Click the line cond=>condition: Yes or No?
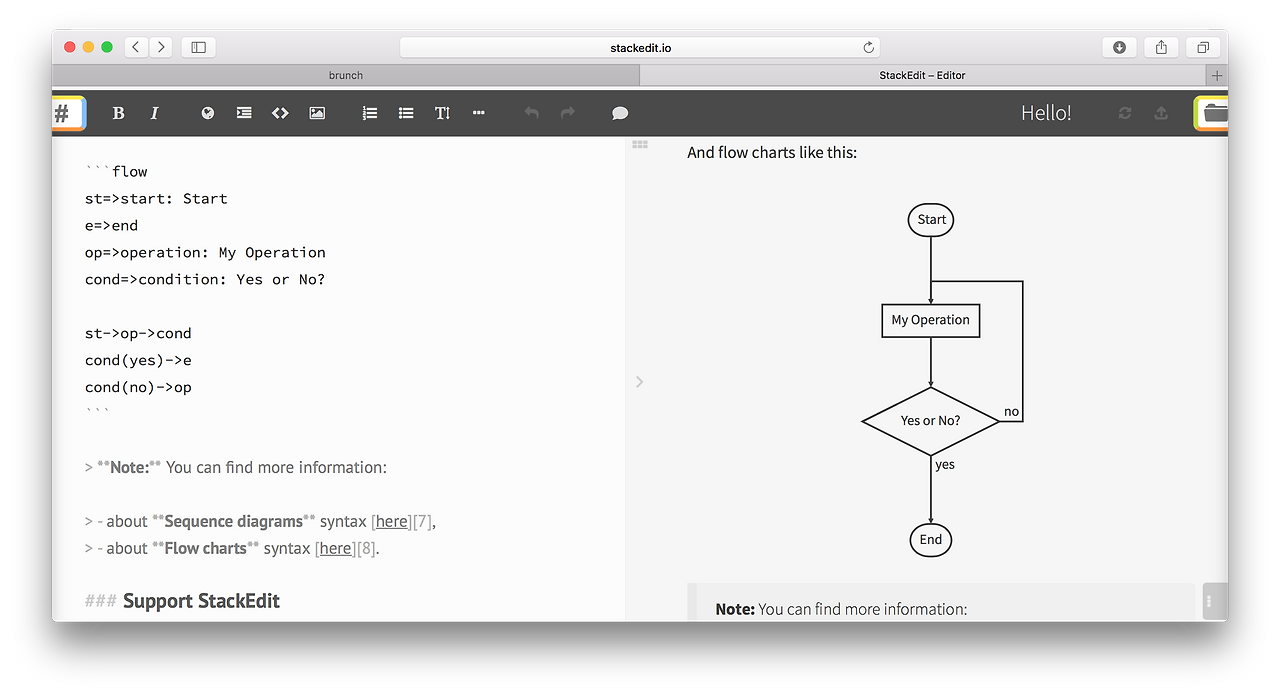Viewport: 1280px width, 696px height. click(205, 280)
